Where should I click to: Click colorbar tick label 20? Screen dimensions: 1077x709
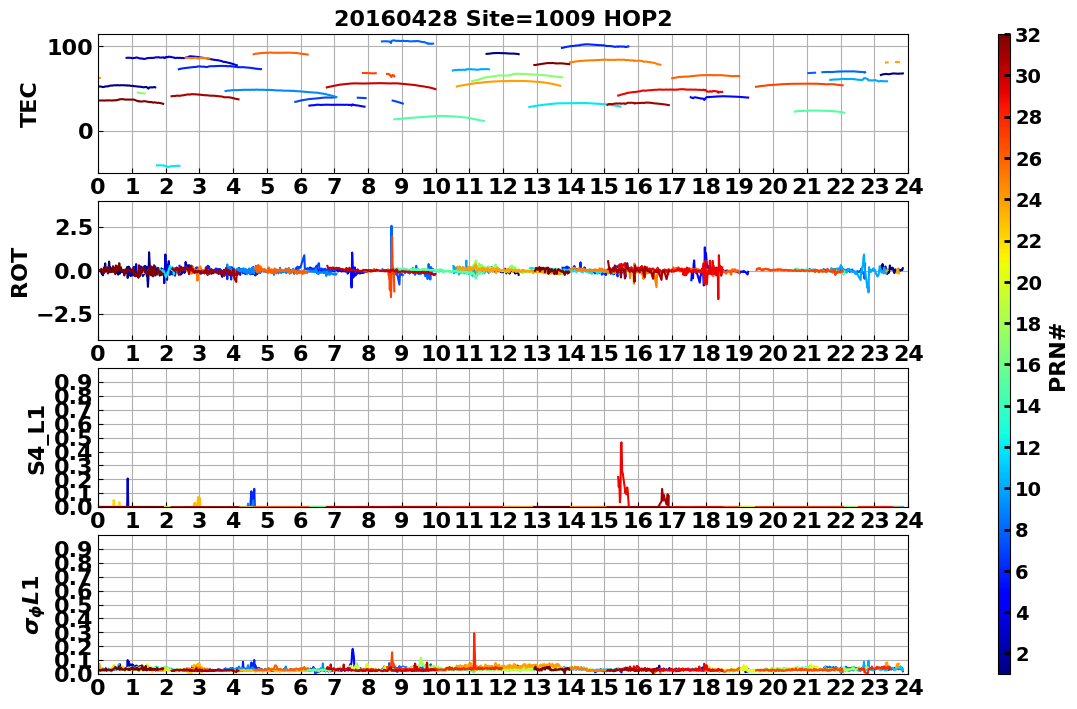[x=1028, y=282]
